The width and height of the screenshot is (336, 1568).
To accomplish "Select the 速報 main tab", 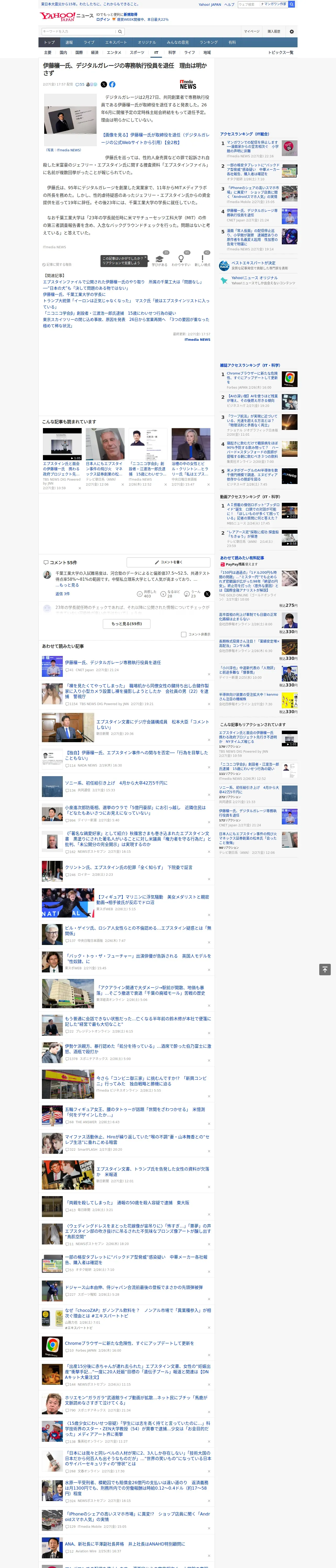I will (x=69, y=43).
